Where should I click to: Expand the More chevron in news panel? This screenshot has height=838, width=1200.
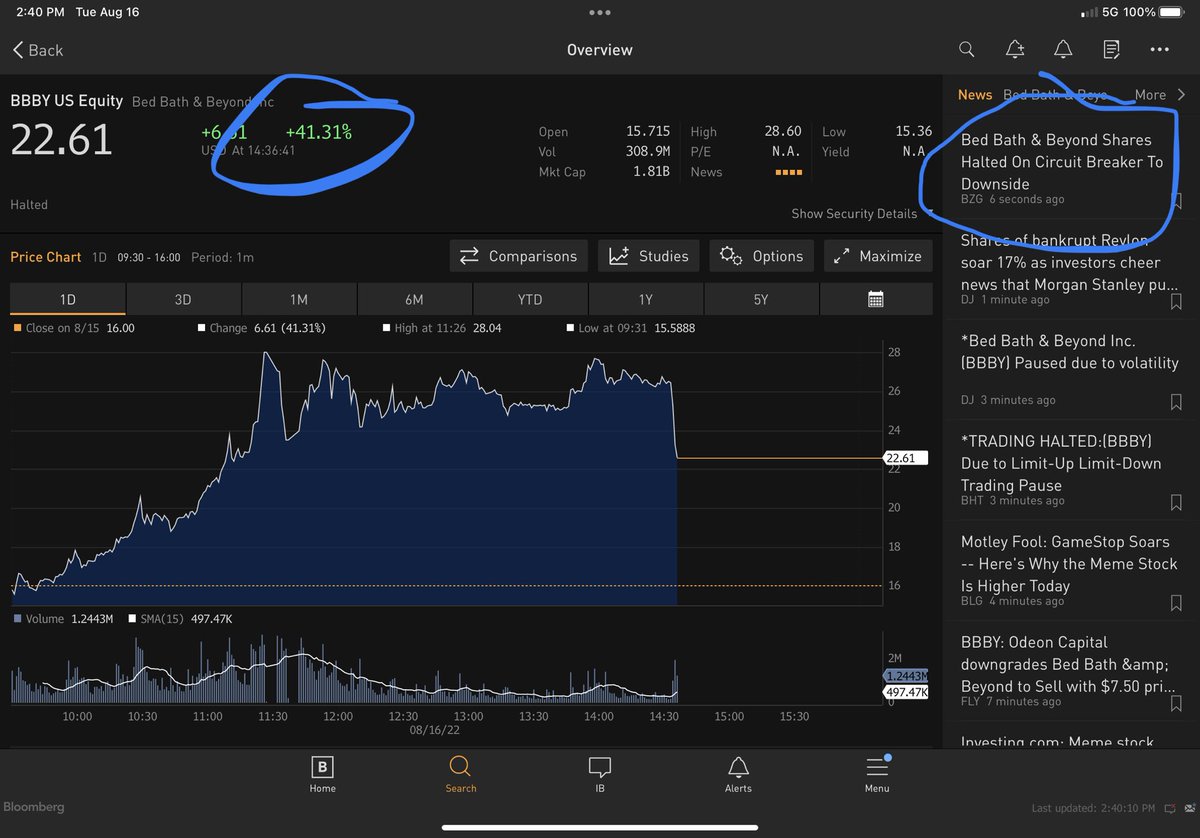[x=1160, y=95]
